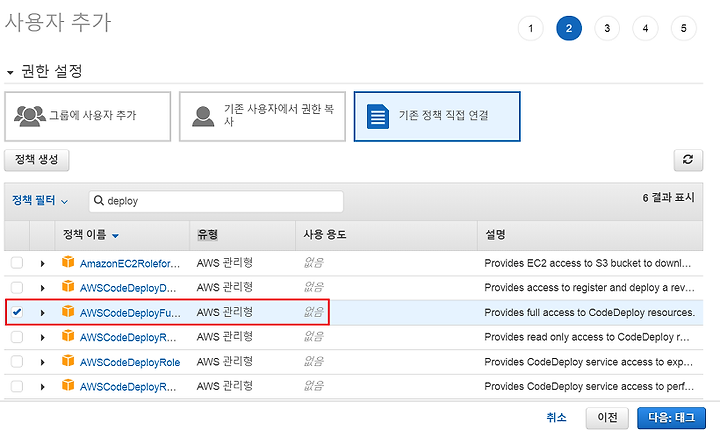Go to wizard step 4

(x=645, y=28)
